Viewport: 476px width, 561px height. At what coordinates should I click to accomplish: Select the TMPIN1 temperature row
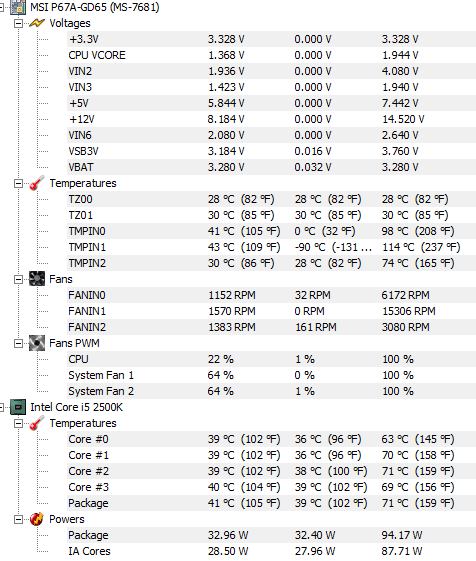tap(271, 247)
